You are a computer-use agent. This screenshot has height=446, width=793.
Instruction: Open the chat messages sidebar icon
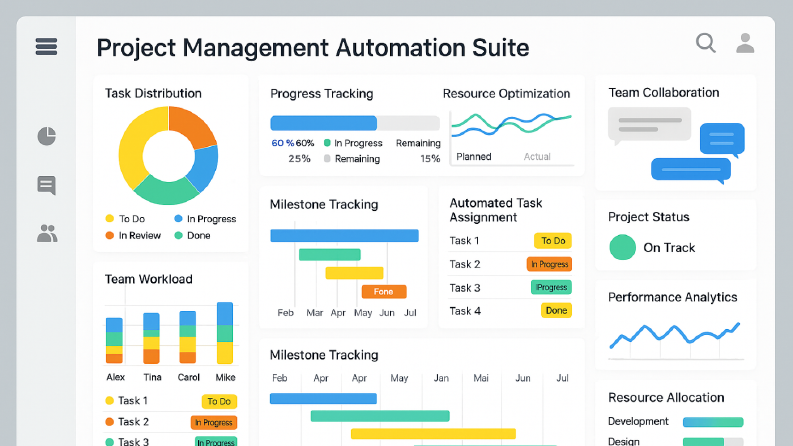(47, 186)
